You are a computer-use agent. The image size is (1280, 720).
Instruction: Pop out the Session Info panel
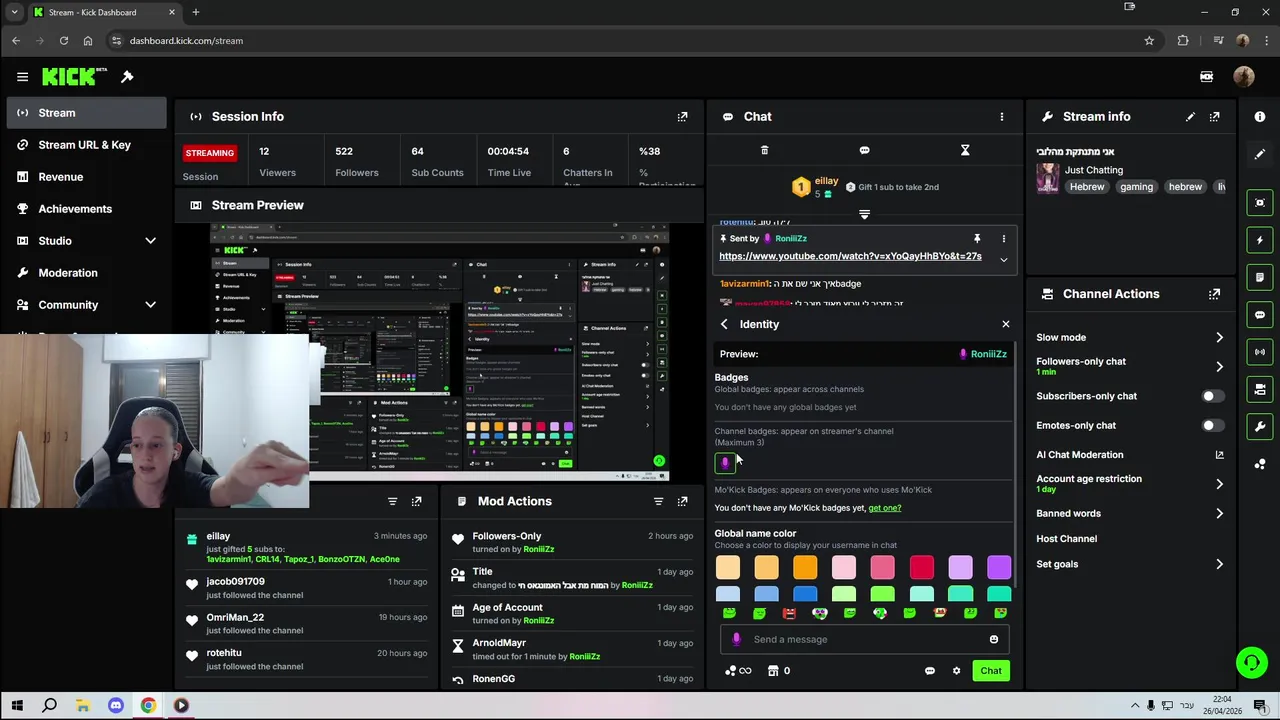(682, 116)
